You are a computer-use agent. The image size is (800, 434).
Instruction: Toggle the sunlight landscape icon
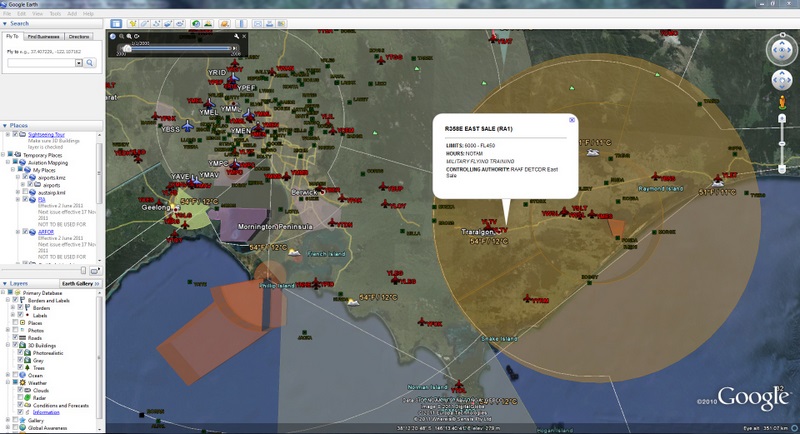[208, 23]
